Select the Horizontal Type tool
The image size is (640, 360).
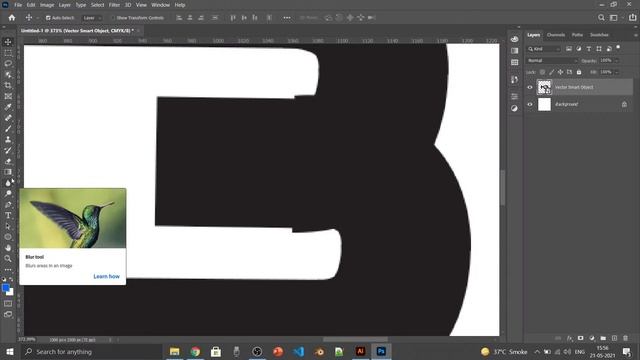8,215
